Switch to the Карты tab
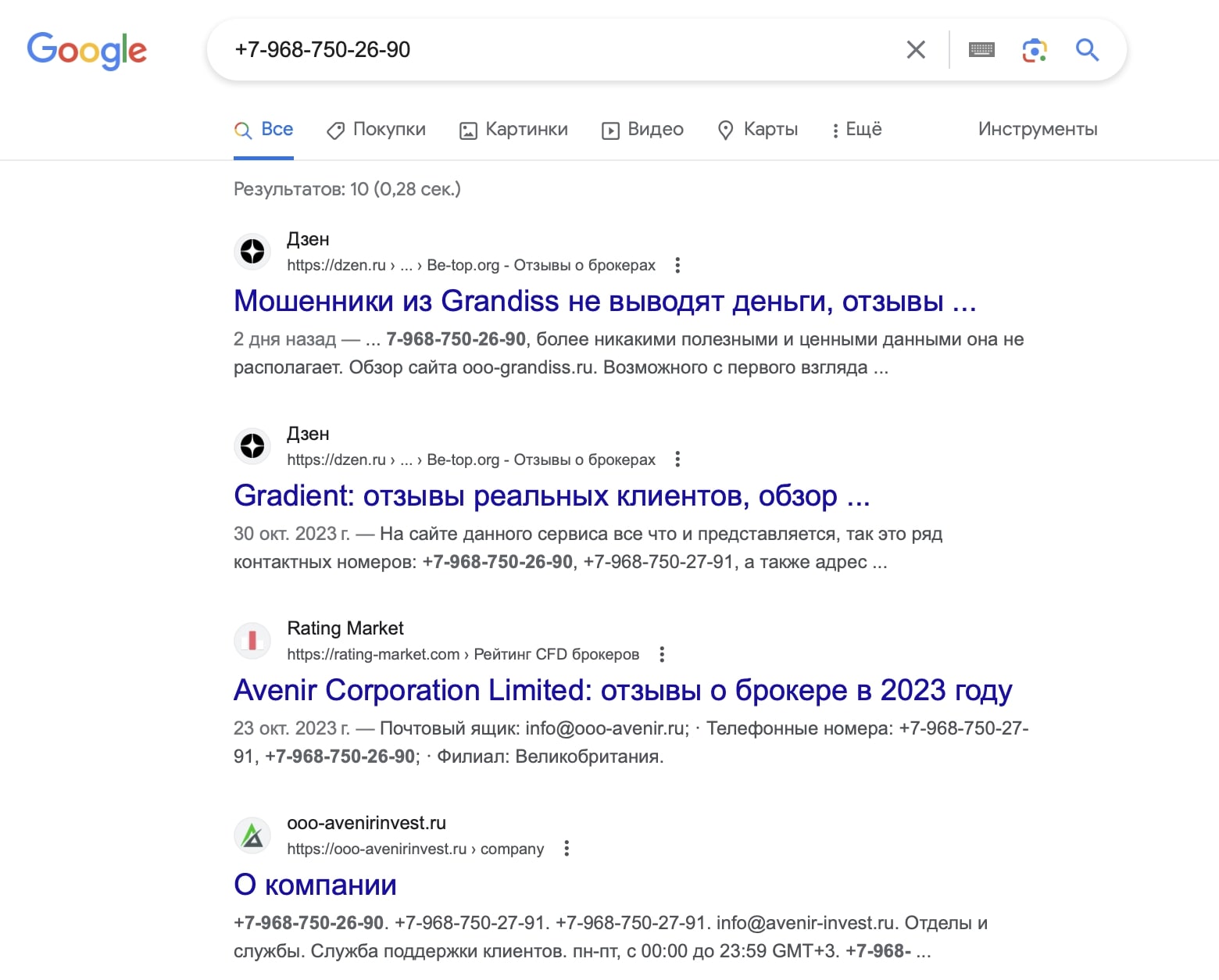This screenshot has height=980, width=1219. tap(758, 130)
